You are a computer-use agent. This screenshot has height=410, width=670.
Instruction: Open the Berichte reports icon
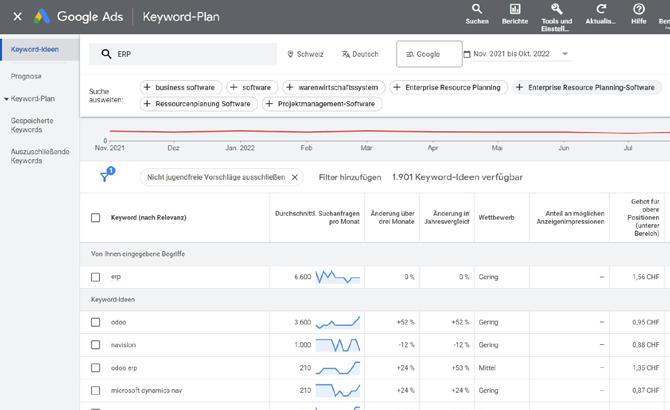(515, 9)
